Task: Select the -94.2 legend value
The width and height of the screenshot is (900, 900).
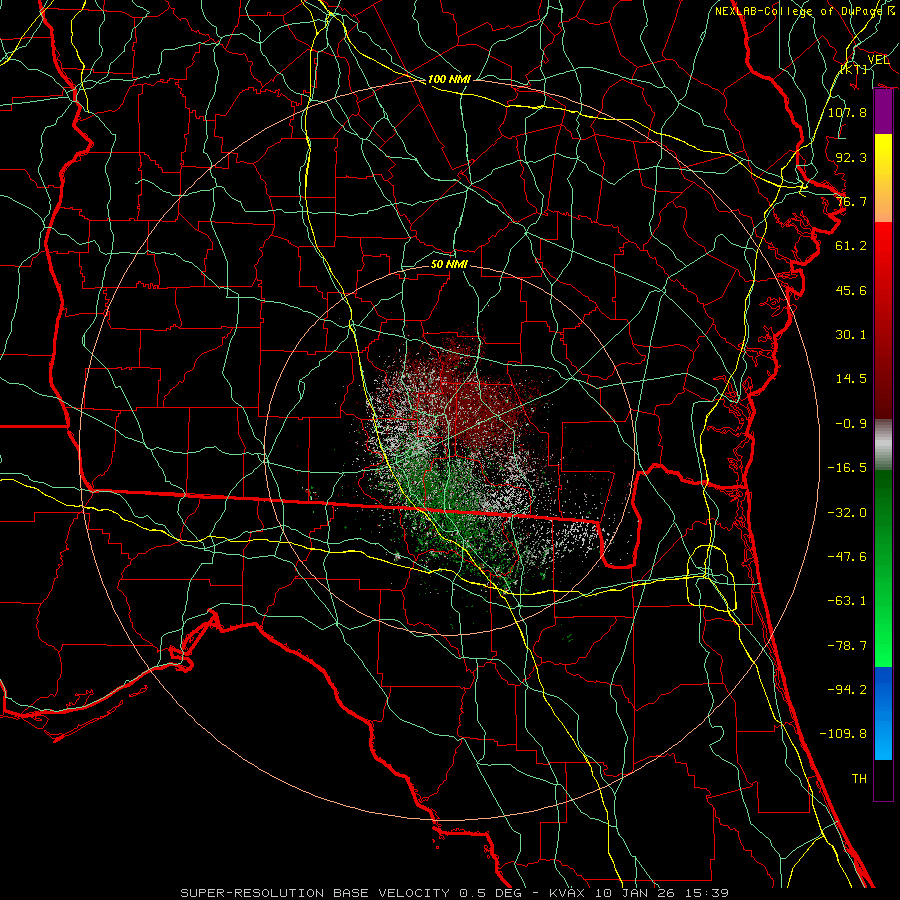Action: [x=847, y=690]
